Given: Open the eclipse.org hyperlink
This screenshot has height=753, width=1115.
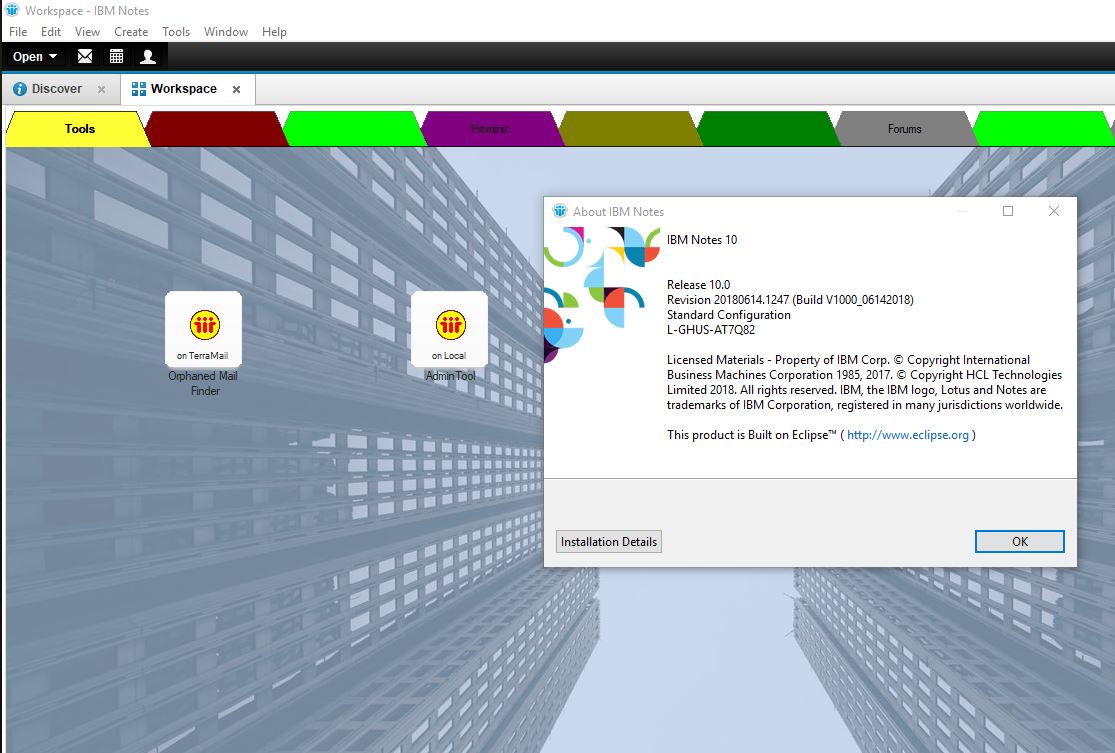Looking at the screenshot, I should (x=907, y=435).
